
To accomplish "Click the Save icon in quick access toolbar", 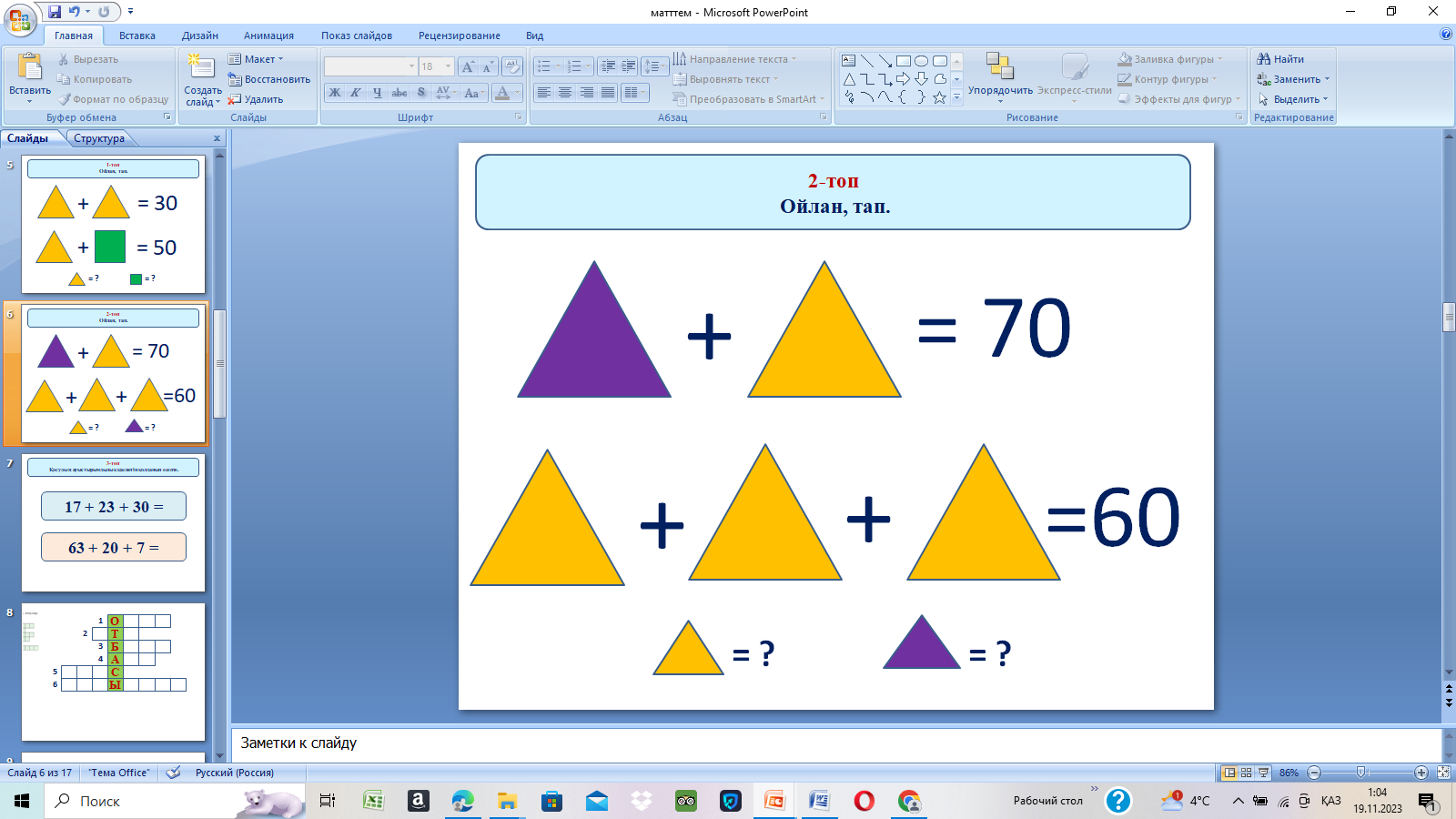I will click(x=55, y=12).
